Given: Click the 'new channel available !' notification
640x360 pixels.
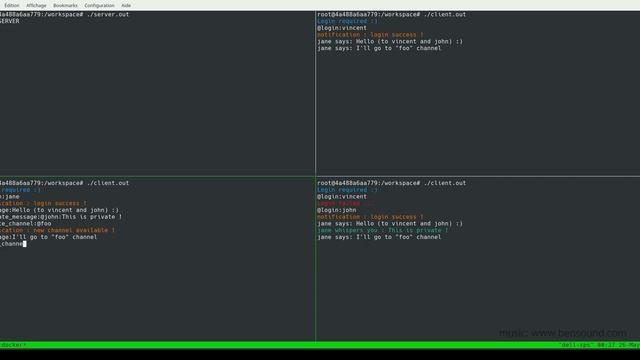Looking at the screenshot, I should pos(58,230).
